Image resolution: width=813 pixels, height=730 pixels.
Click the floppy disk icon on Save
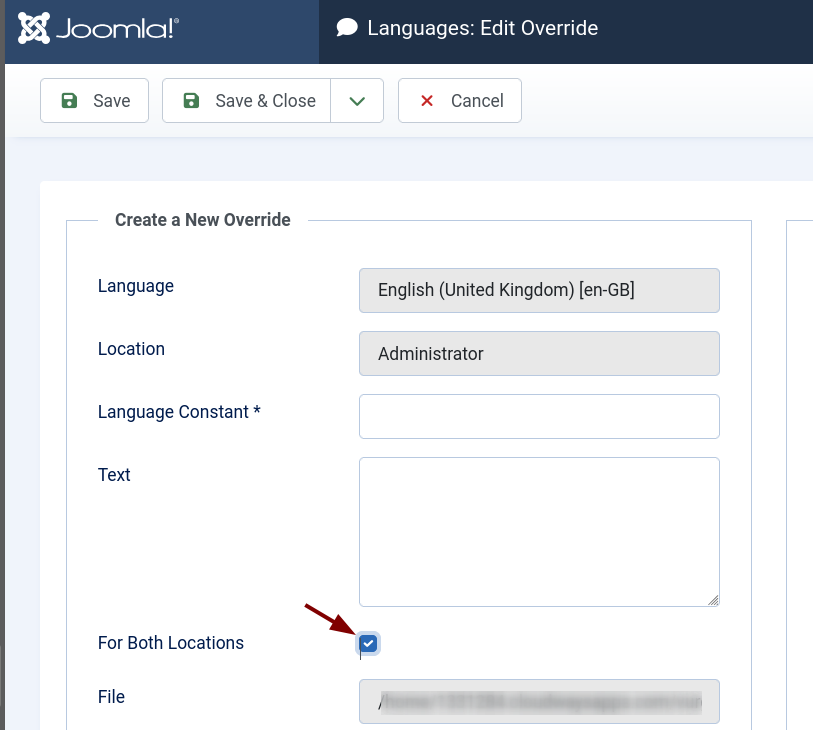69,100
